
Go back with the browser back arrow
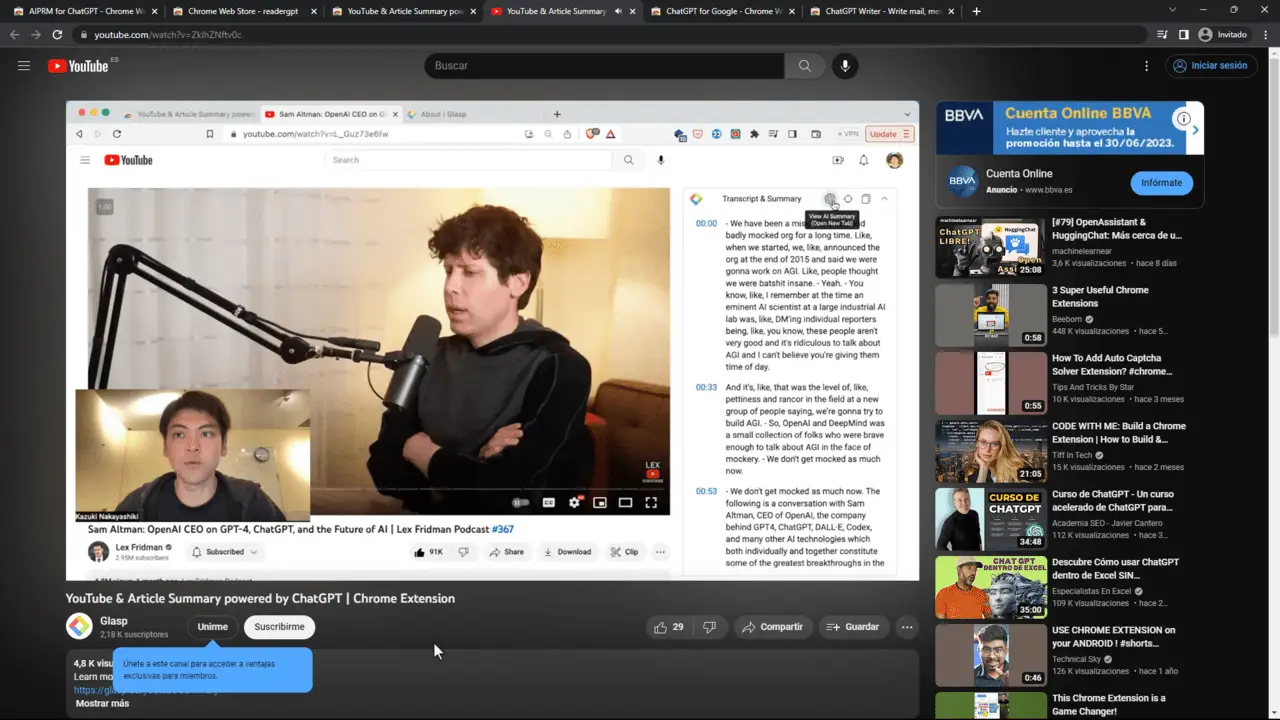pyautogui.click(x=15, y=34)
